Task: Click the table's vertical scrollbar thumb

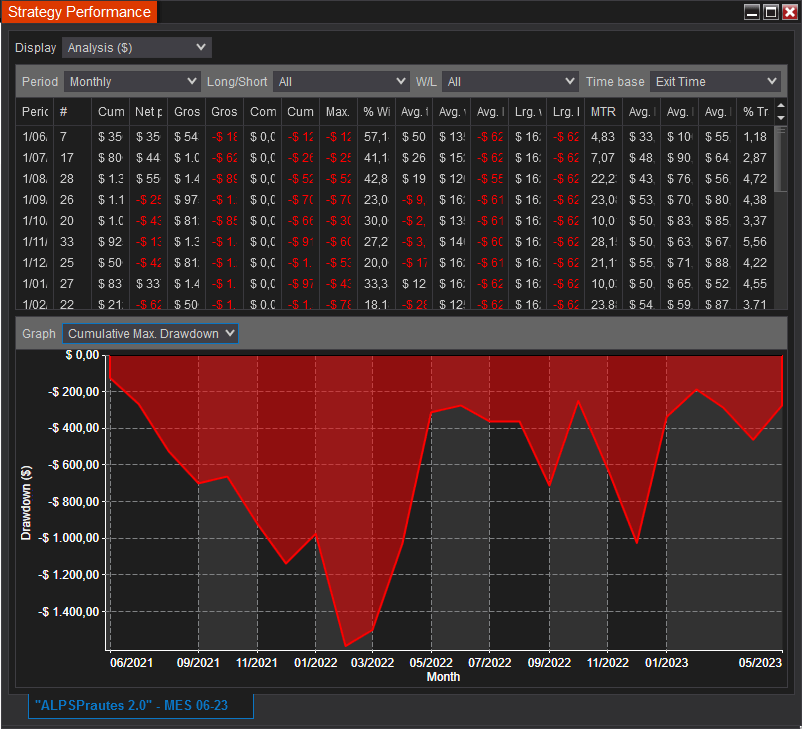Action: 781,159
